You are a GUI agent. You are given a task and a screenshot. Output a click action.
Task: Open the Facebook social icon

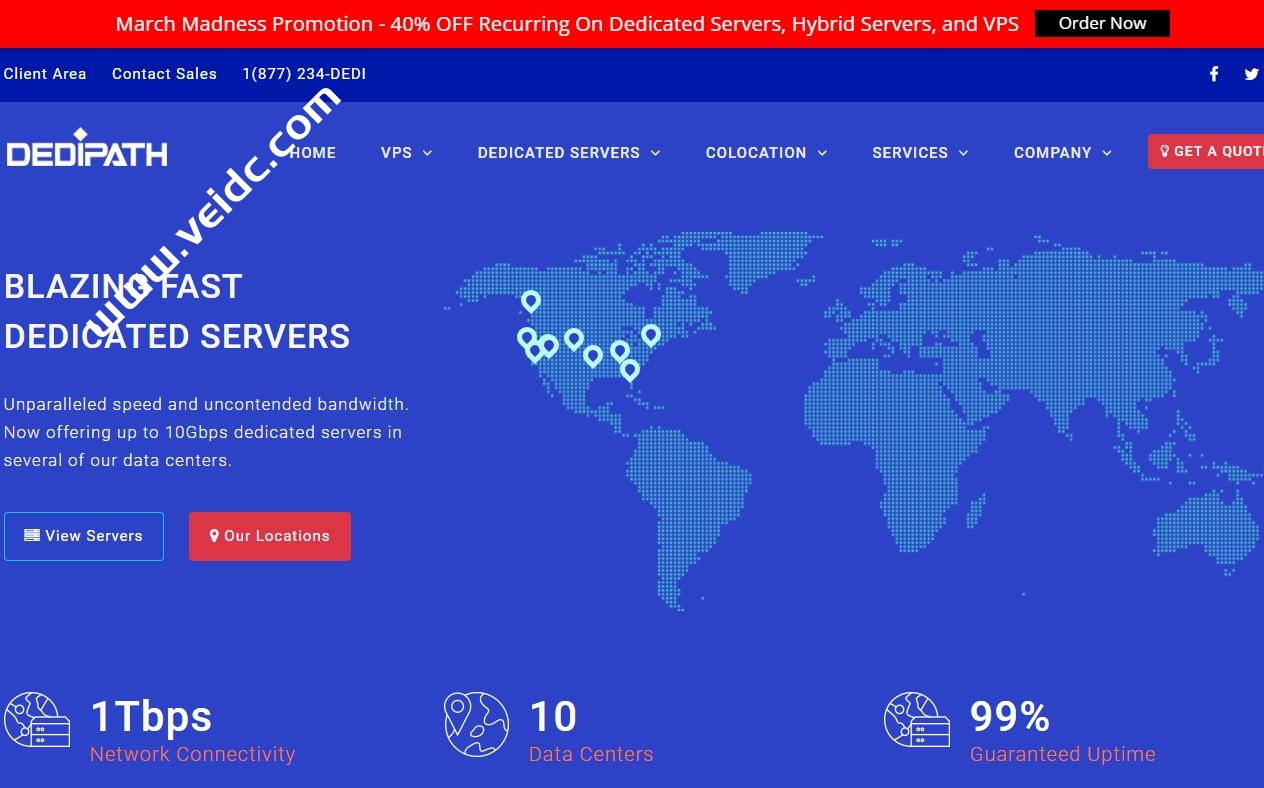pyautogui.click(x=1214, y=74)
